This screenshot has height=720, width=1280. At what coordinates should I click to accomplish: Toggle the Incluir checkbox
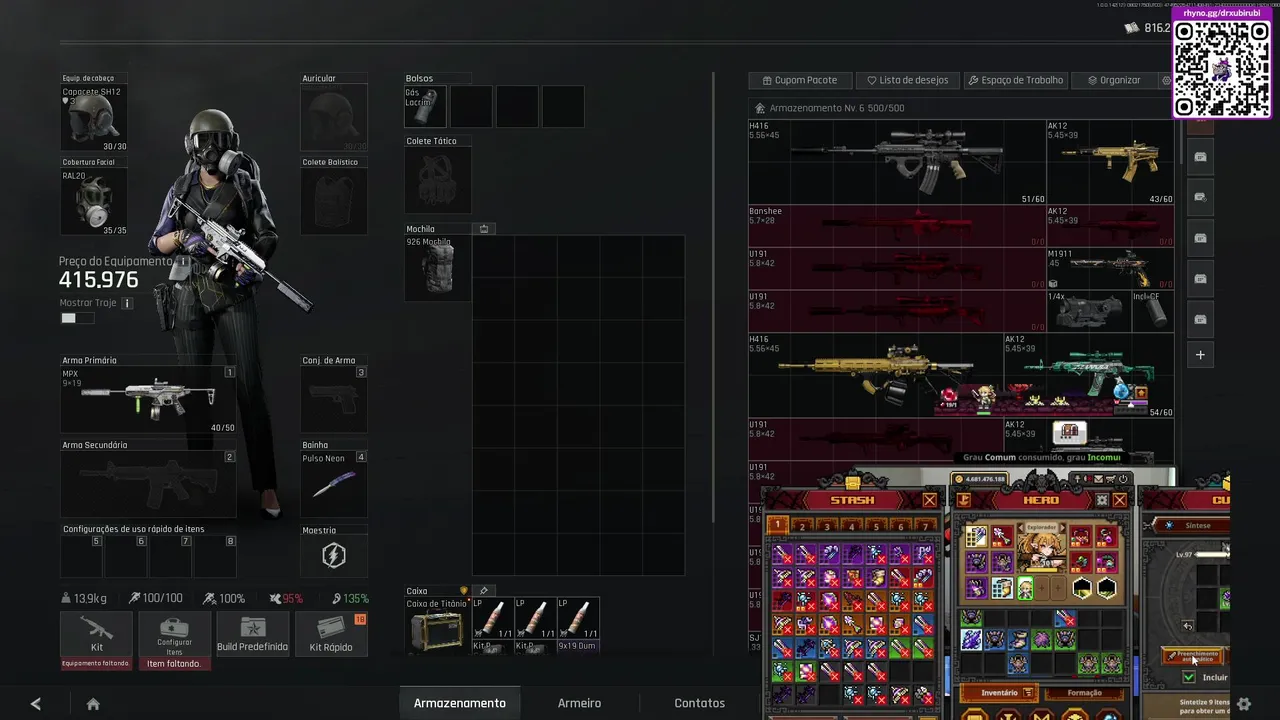click(1189, 678)
